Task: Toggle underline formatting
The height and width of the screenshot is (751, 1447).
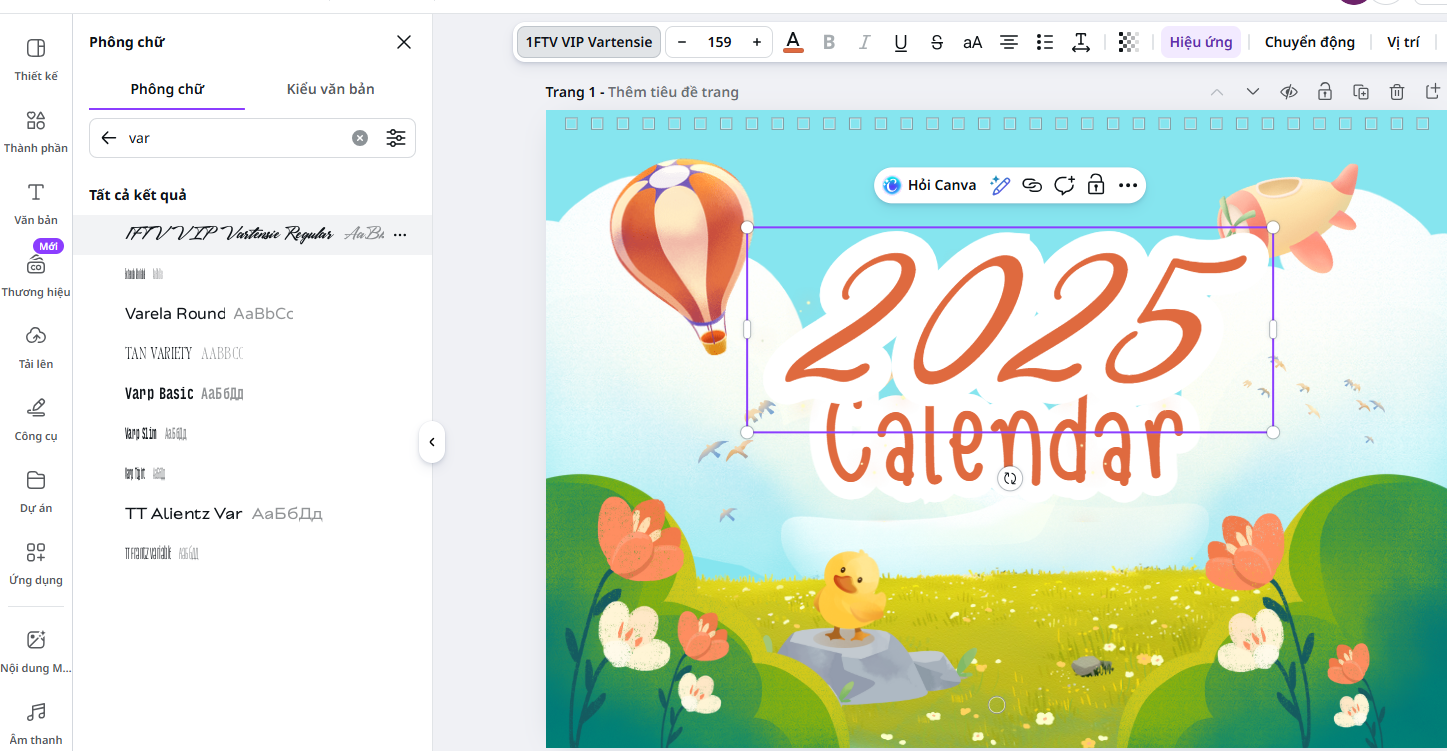Action: 901,42
